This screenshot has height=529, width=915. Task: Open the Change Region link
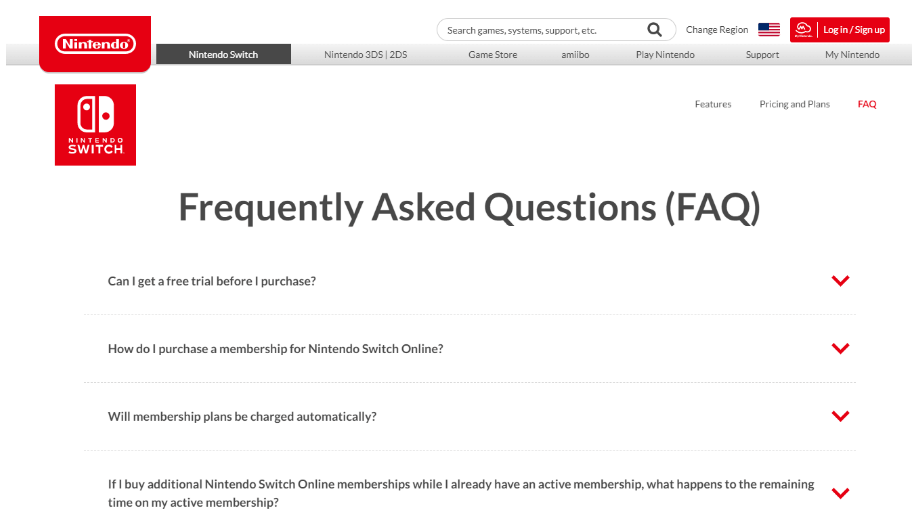(x=717, y=30)
